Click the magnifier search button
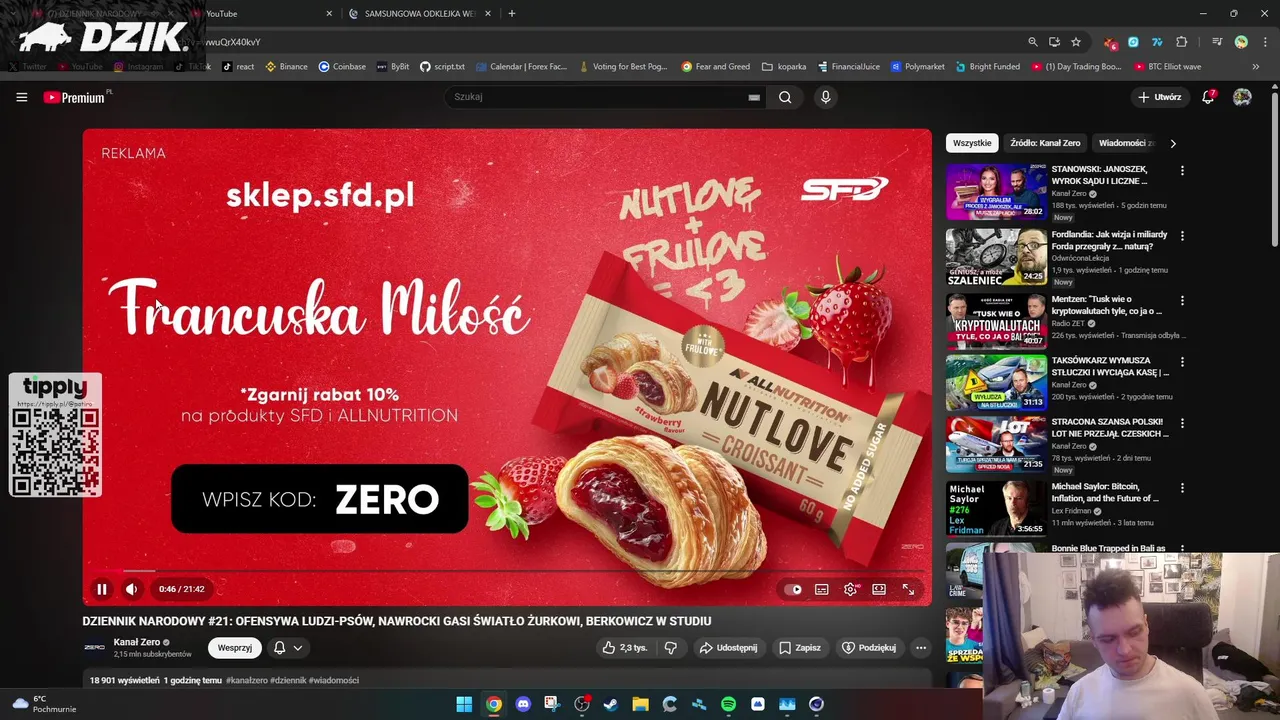The height and width of the screenshot is (720, 1280). pyautogui.click(x=785, y=97)
